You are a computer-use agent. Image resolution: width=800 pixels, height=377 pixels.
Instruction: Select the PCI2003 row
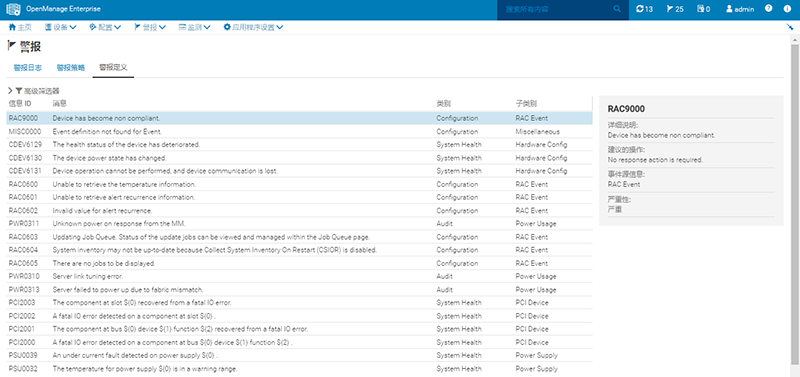pos(299,303)
